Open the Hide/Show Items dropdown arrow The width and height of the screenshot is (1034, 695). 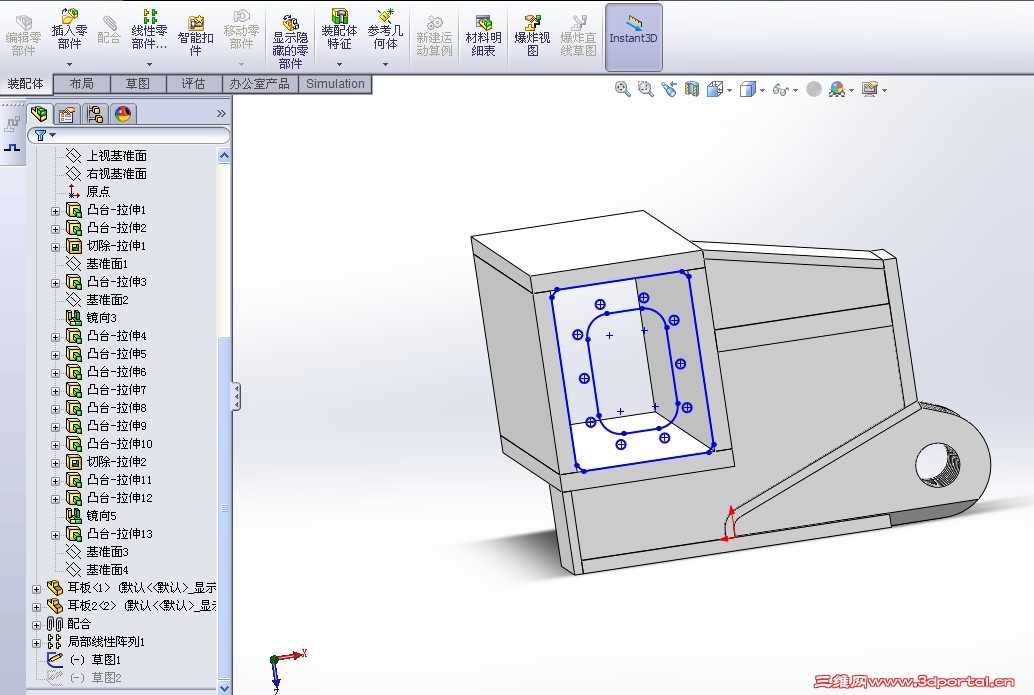[795, 90]
